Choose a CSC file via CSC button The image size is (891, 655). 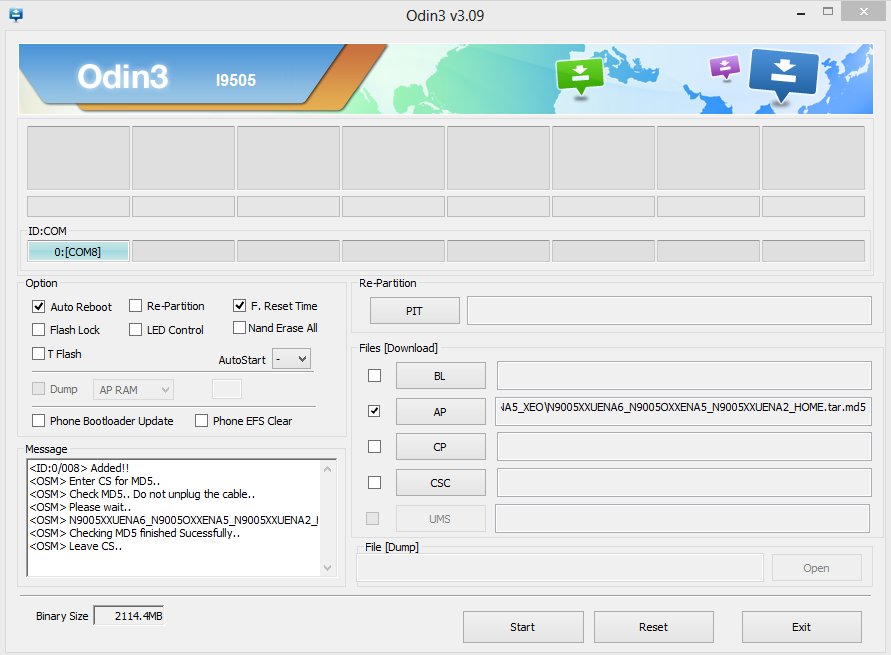[x=440, y=483]
